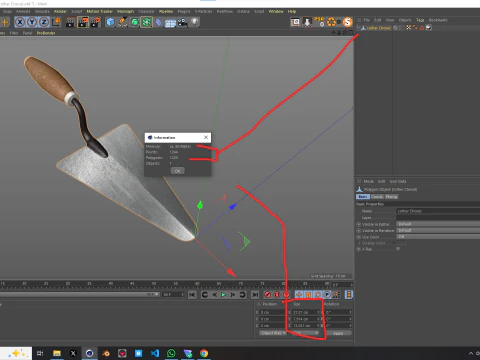Click the framed picture plugin icon
480x360 pixels.
coord(295,22)
